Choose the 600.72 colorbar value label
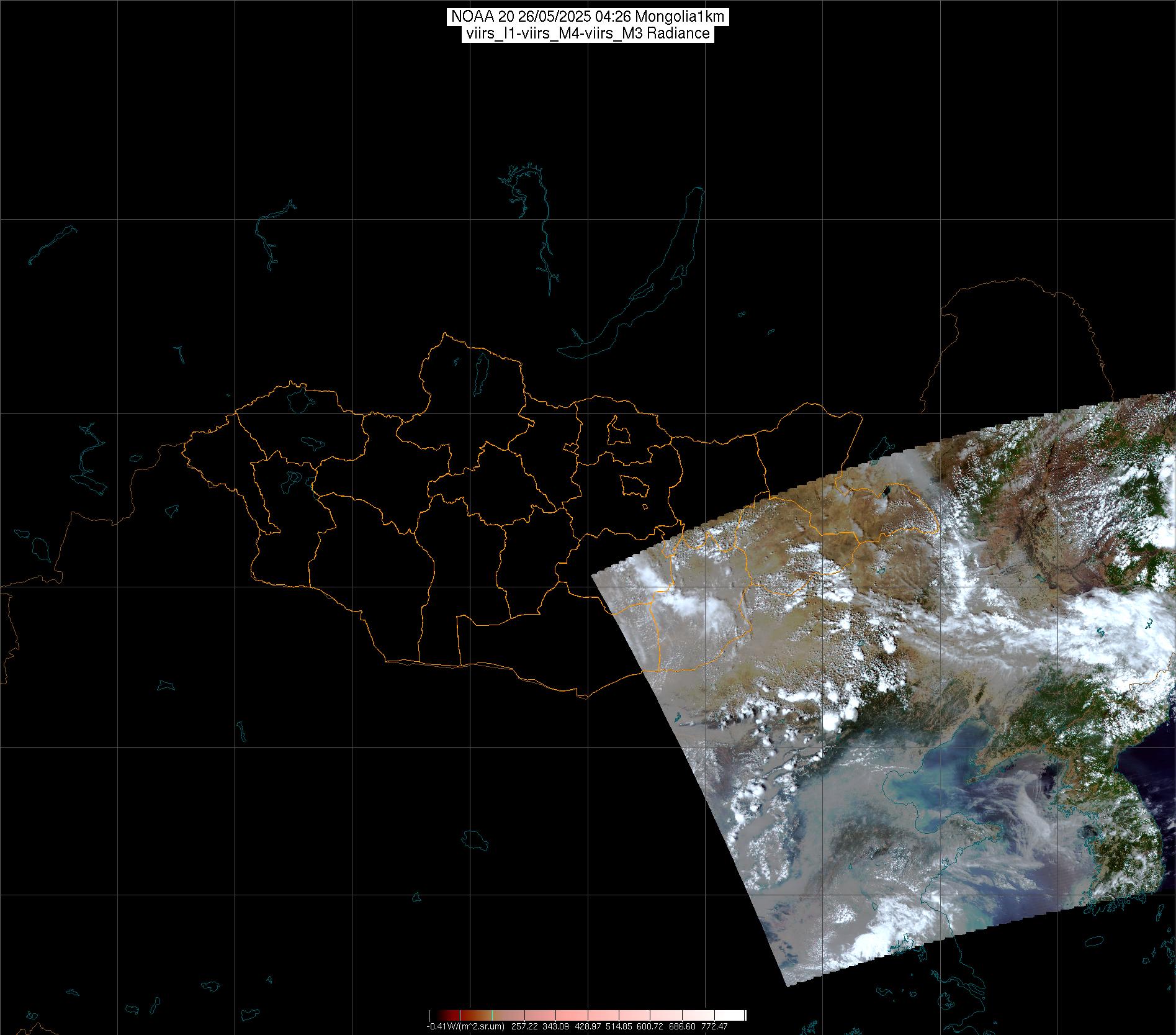 click(650, 1026)
